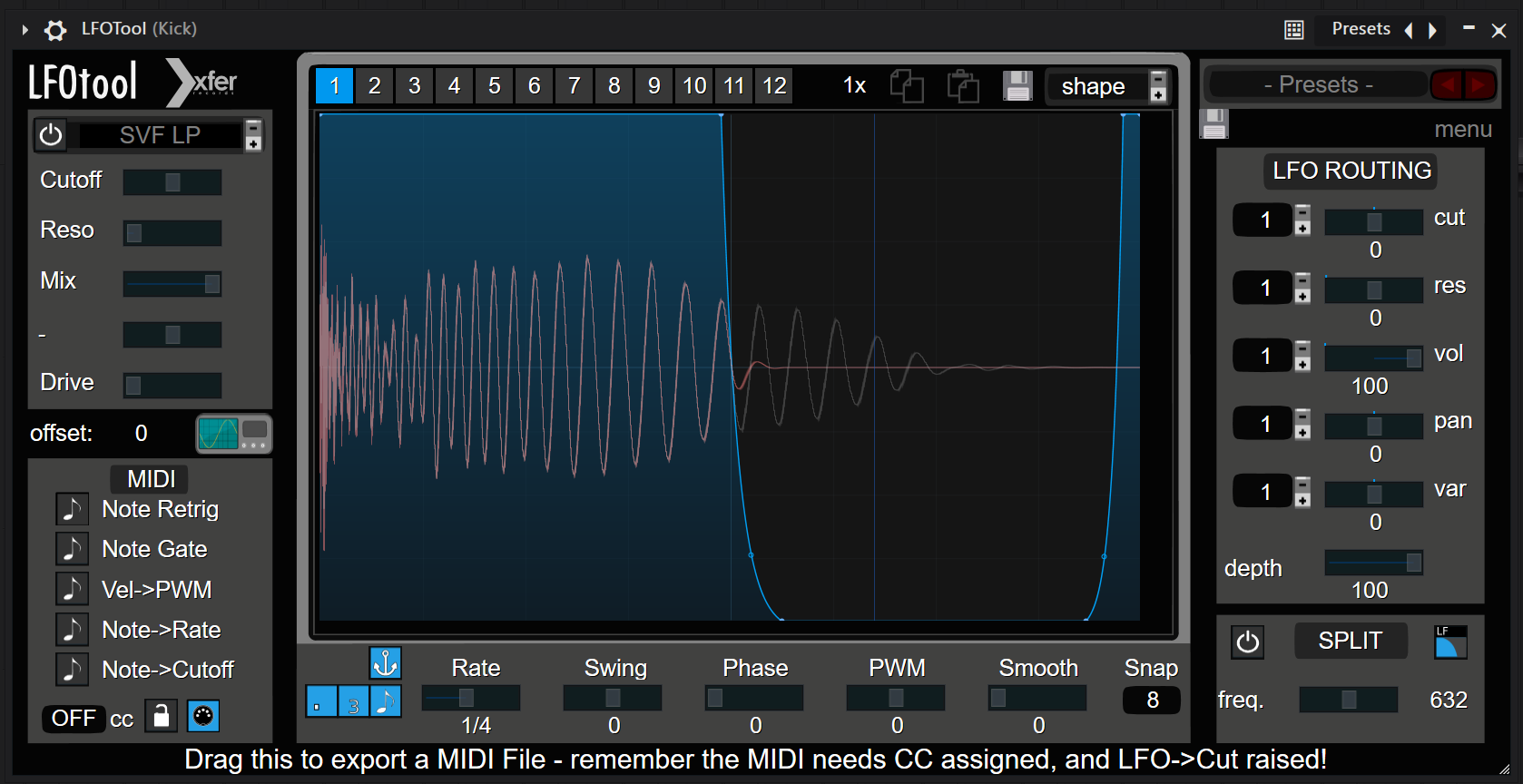Select LFO graph tab 1
The width and height of the screenshot is (1523, 784).
click(x=334, y=86)
